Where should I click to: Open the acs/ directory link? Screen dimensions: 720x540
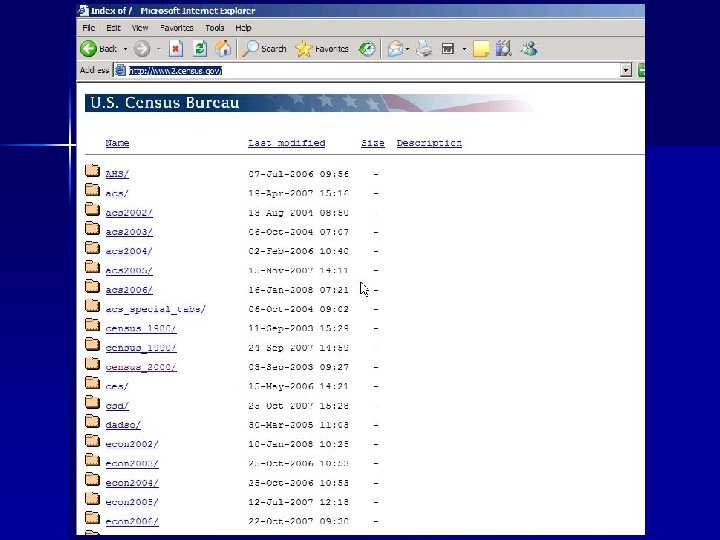(117, 193)
